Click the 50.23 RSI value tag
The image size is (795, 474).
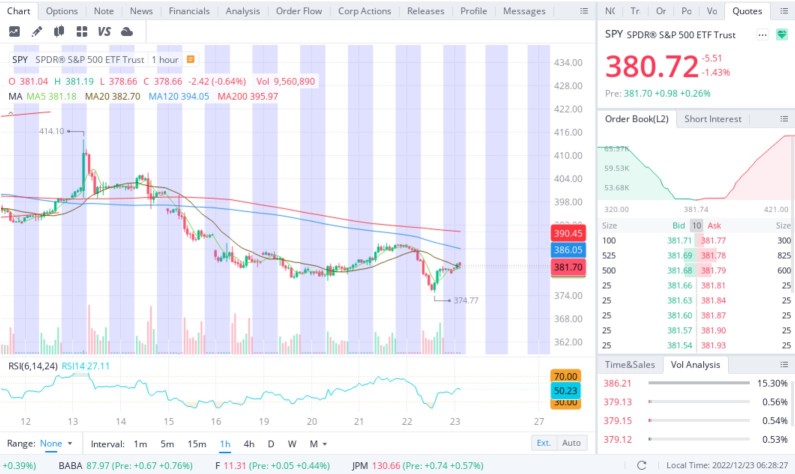pos(565,391)
